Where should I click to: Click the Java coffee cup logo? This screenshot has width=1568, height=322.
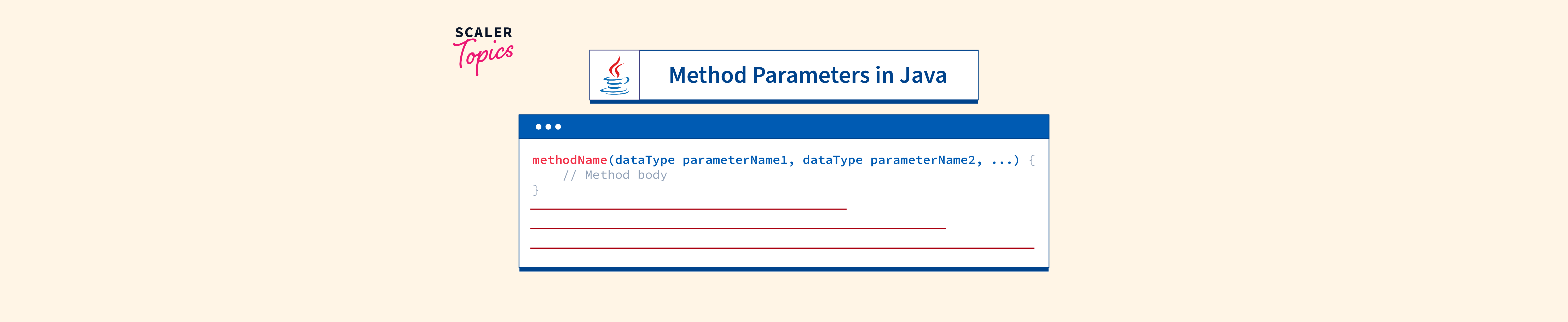(x=615, y=75)
